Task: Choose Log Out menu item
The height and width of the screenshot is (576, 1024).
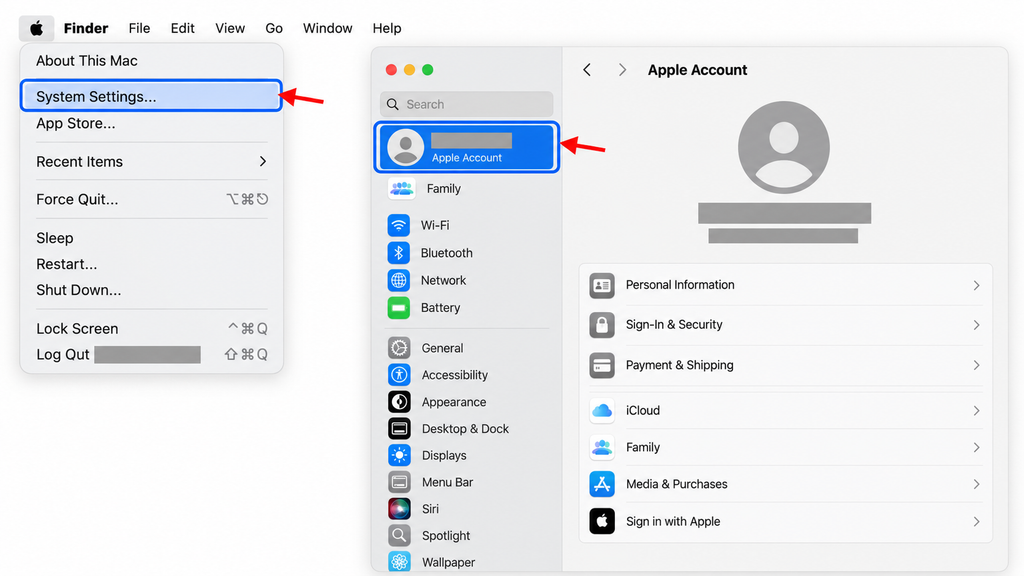Action: click(x=152, y=355)
